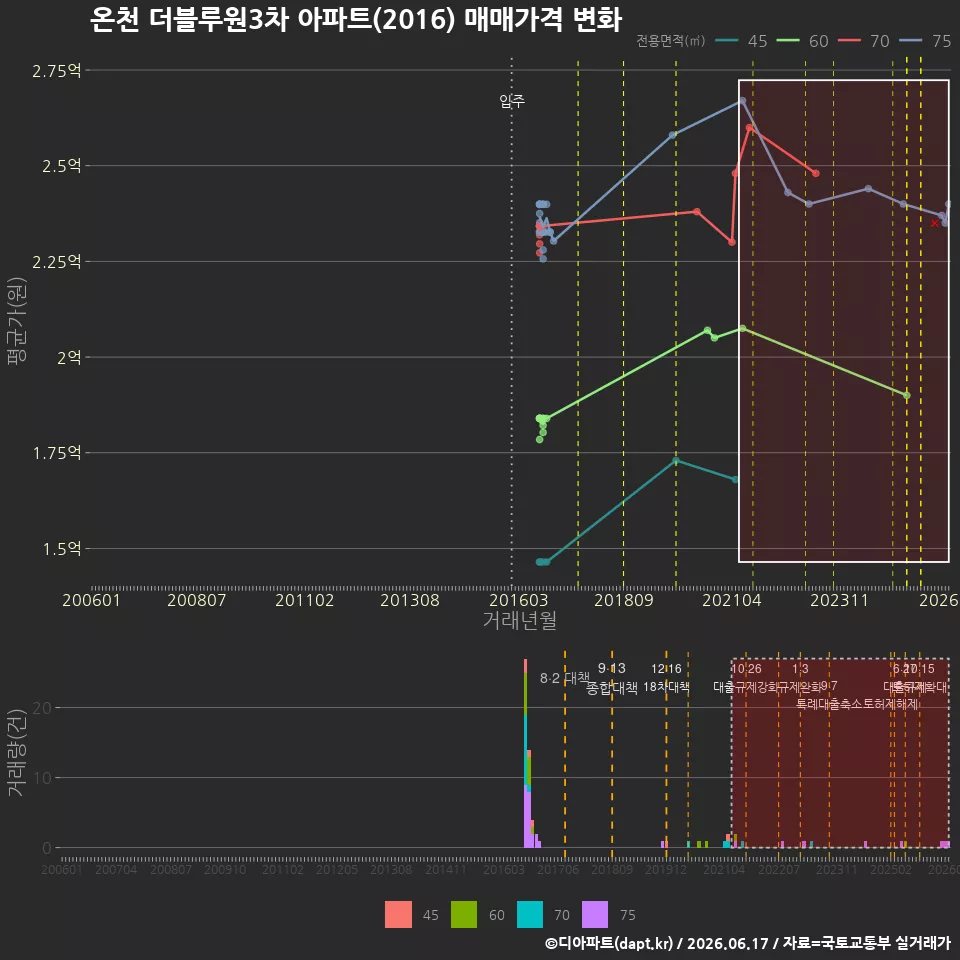The image size is (960, 960).
Task: Click 201308 on the price chart x-axis
Action: (410, 600)
